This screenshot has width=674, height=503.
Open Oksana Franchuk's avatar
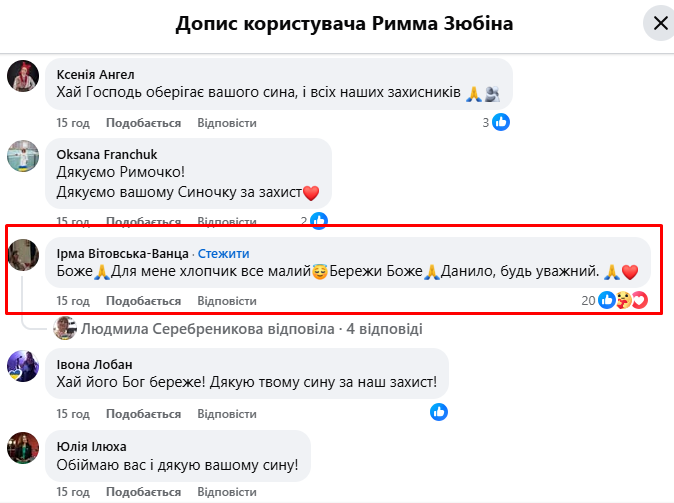pyautogui.click(x=24, y=156)
